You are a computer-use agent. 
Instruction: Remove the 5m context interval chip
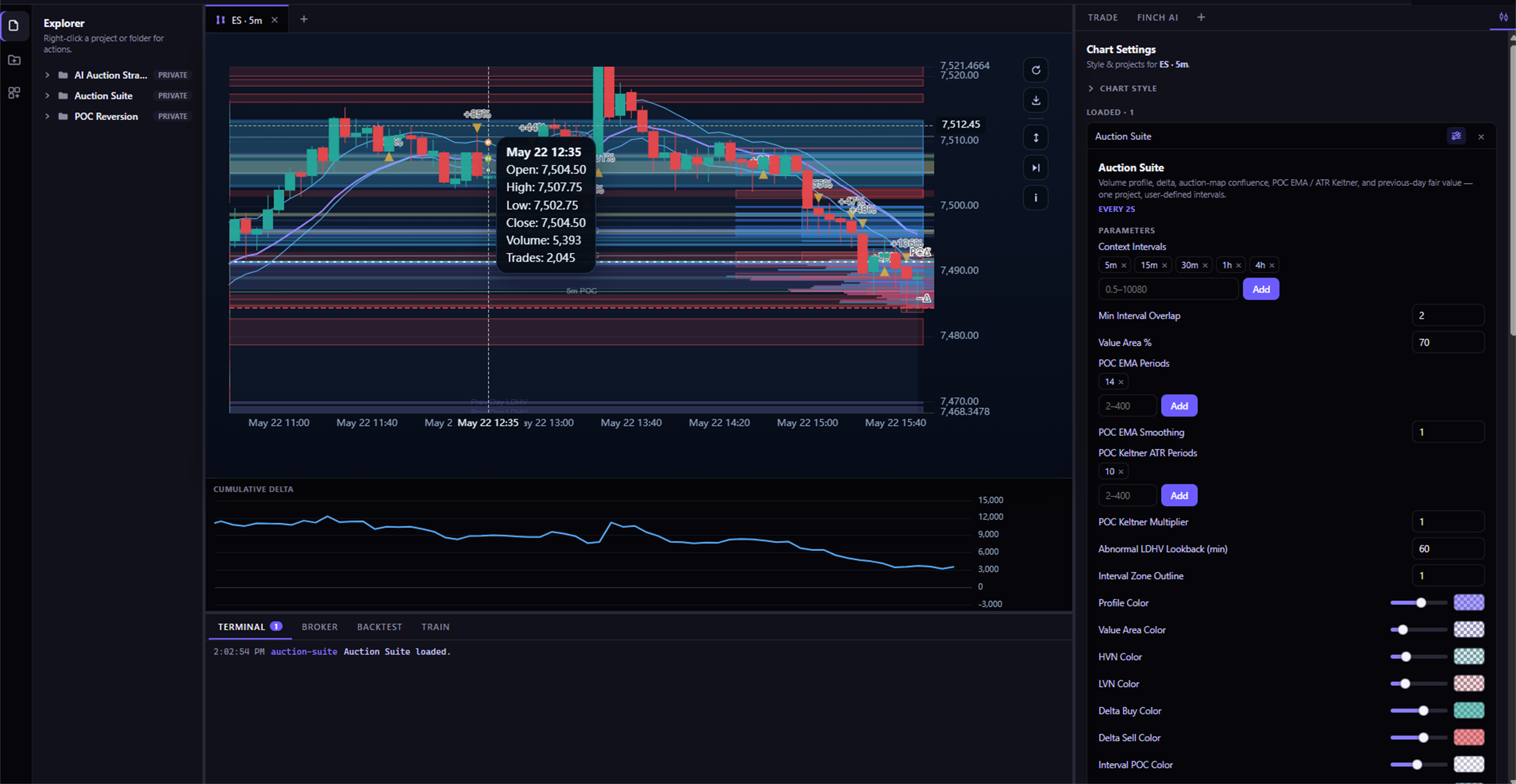coord(1124,266)
